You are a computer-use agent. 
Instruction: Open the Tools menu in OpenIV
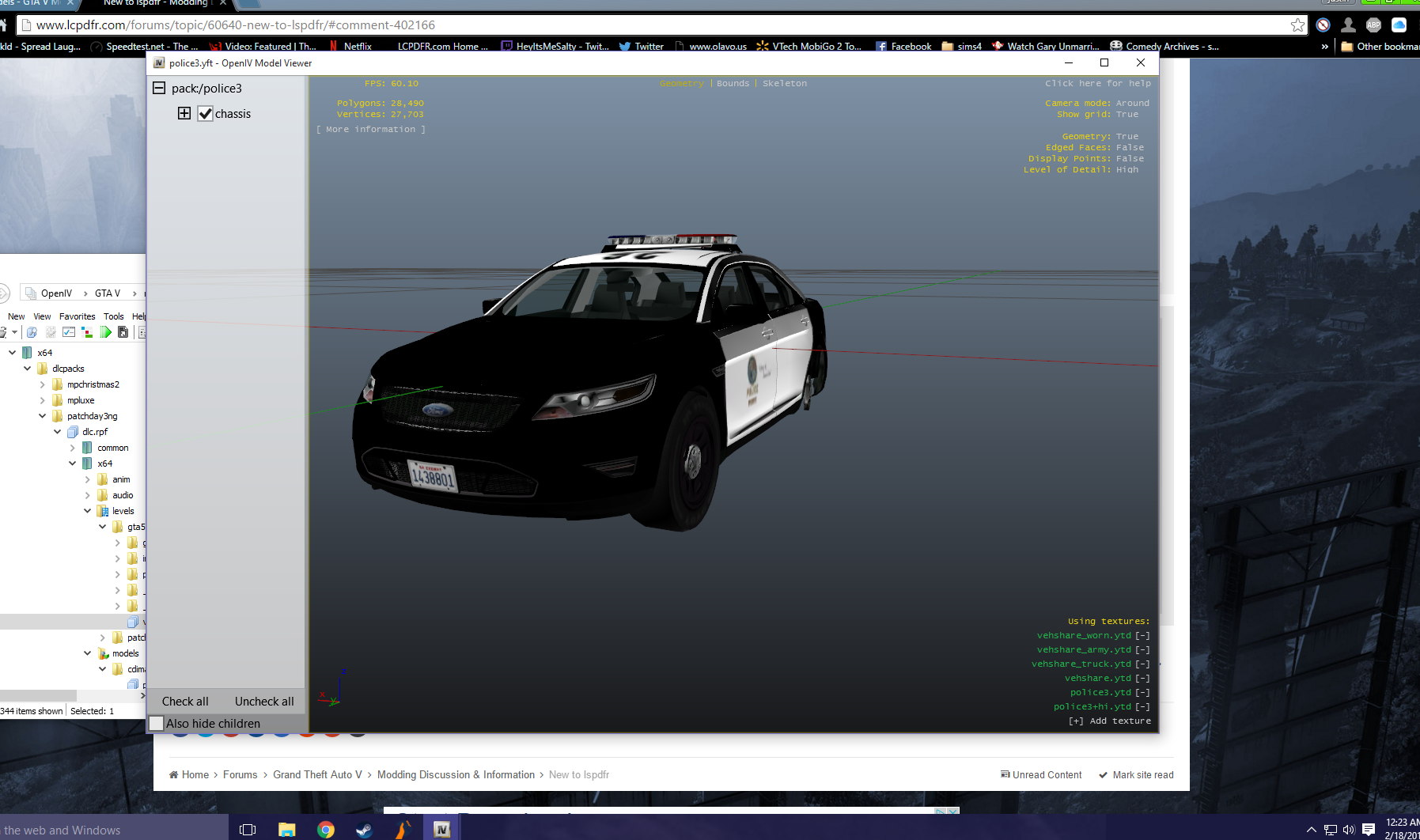click(113, 316)
